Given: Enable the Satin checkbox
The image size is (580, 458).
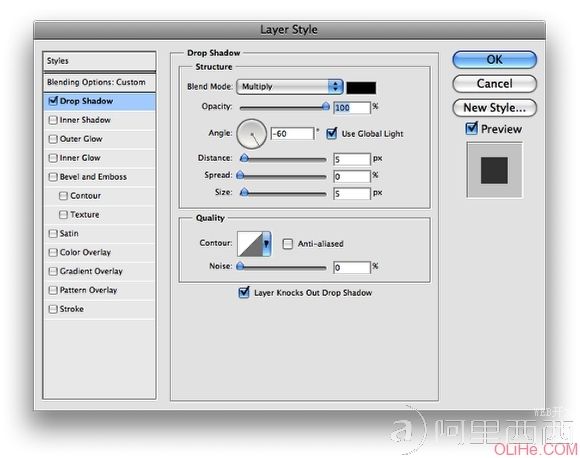Looking at the screenshot, I should tap(53, 233).
